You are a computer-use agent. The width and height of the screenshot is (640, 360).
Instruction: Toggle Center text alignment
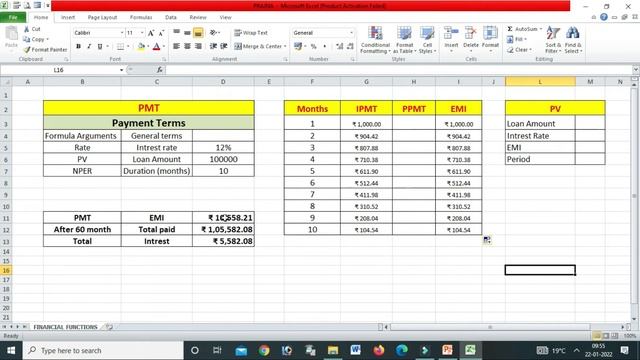187,46
